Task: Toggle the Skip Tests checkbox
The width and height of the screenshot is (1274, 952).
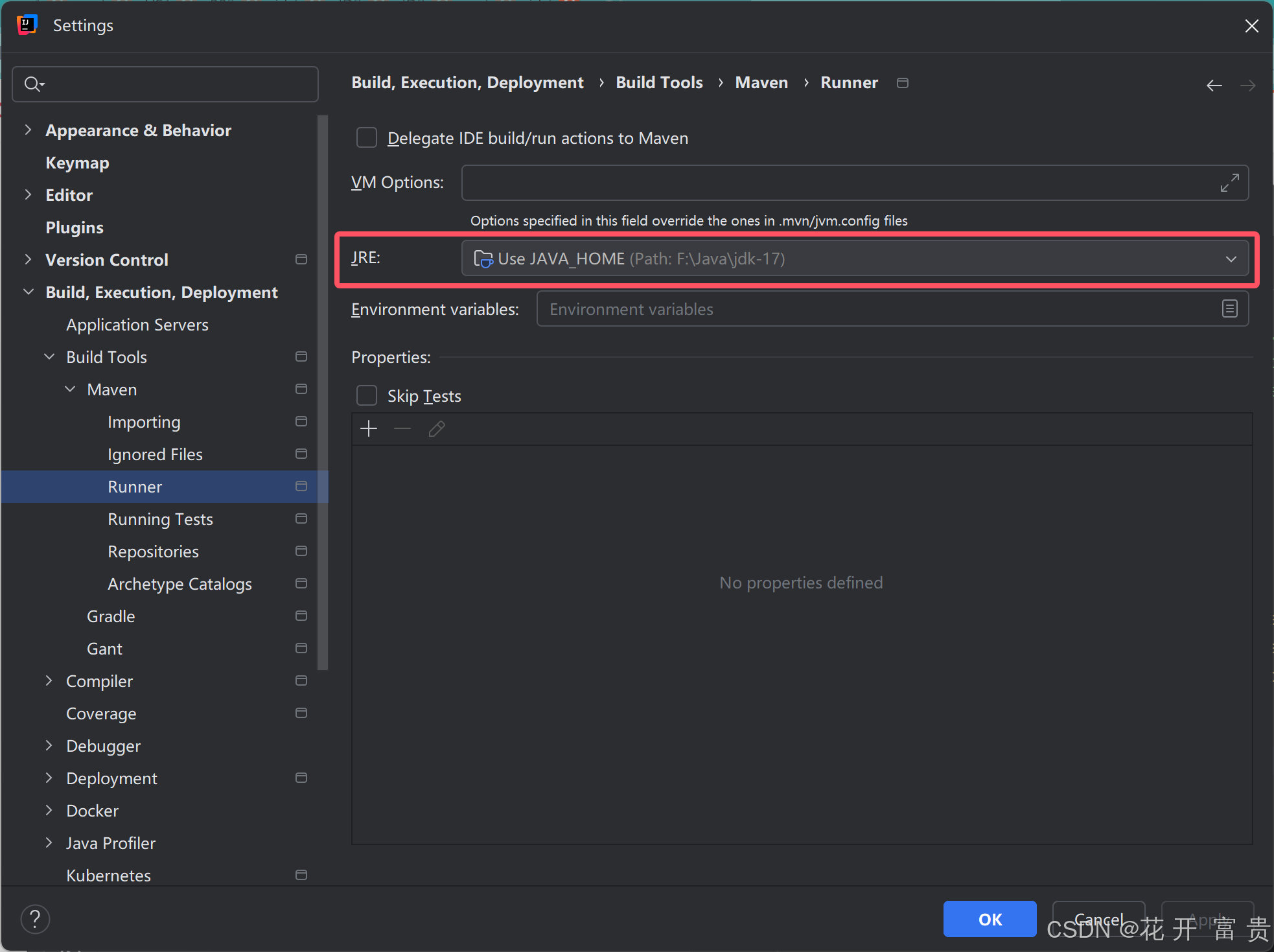Action: [367, 396]
